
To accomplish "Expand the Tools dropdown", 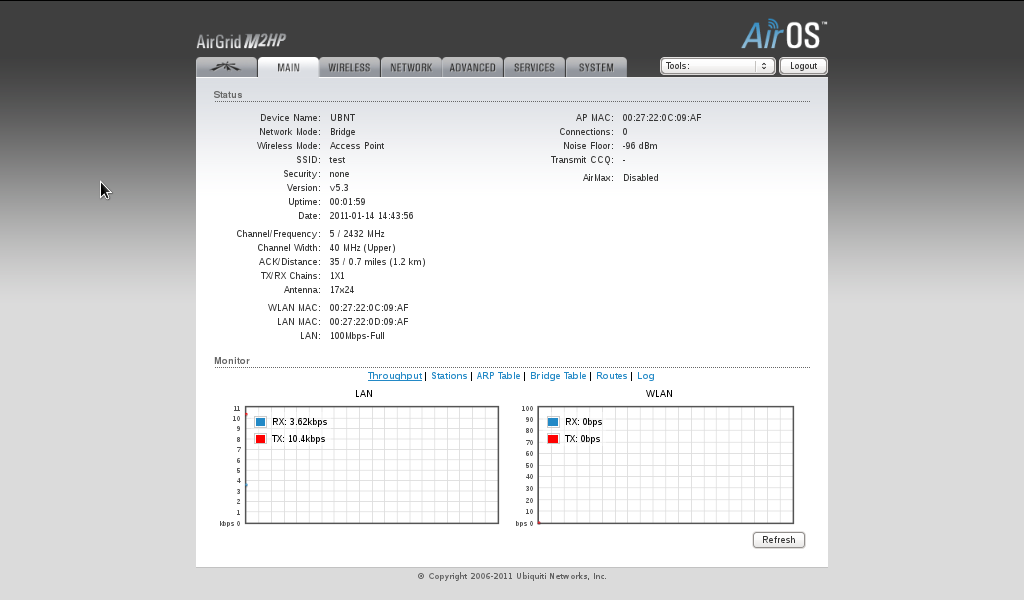I will point(717,66).
